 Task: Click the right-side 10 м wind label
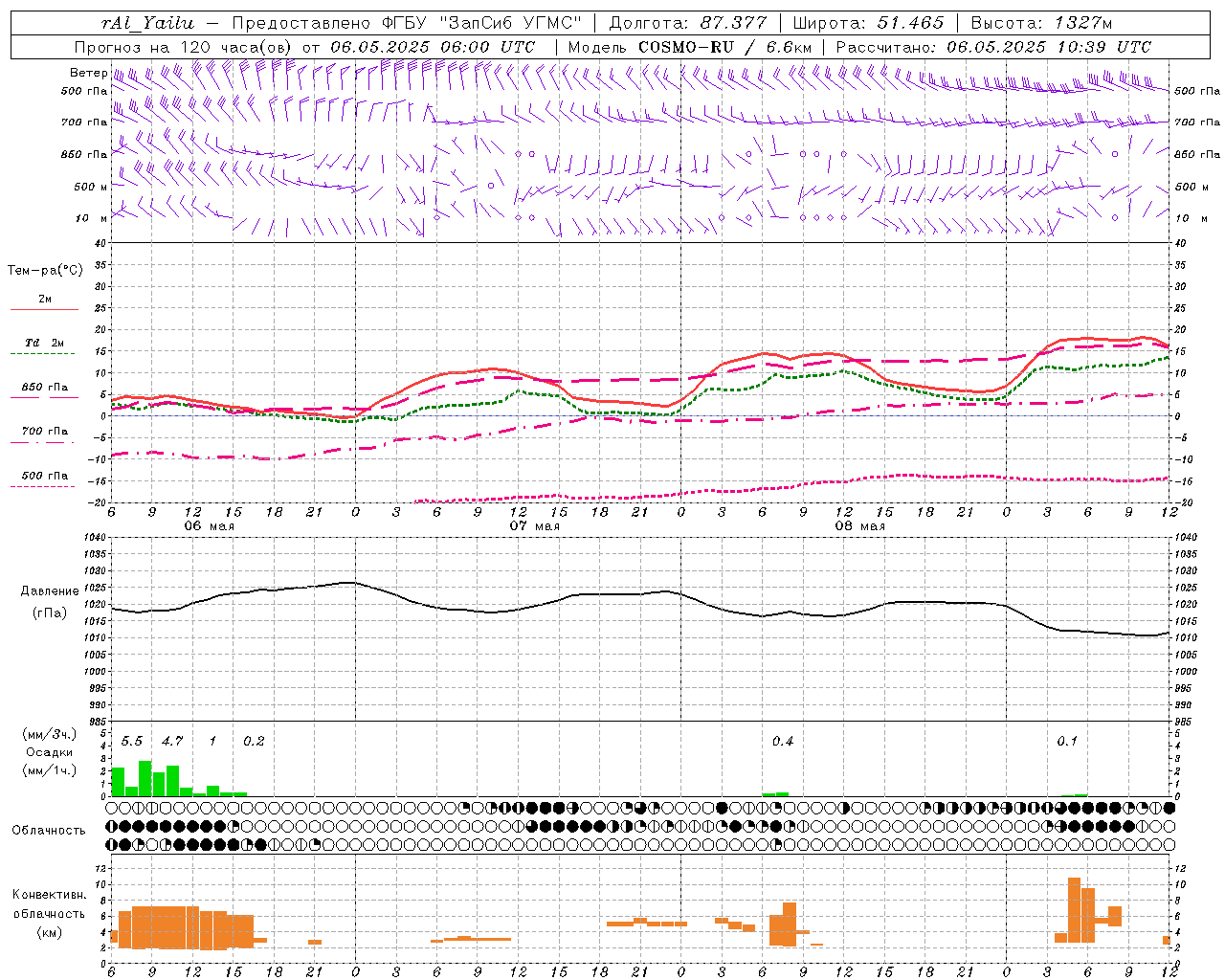tap(1191, 218)
